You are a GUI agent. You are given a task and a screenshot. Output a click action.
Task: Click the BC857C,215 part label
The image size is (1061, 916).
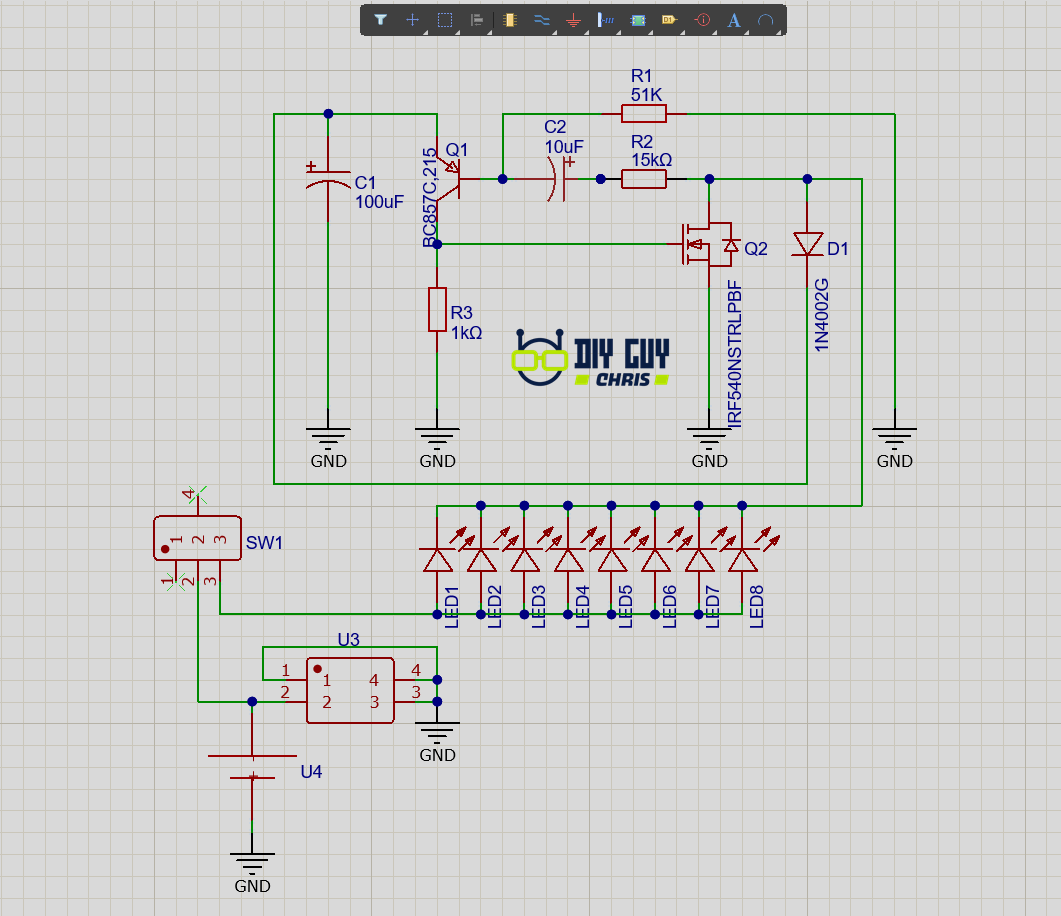click(430, 198)
